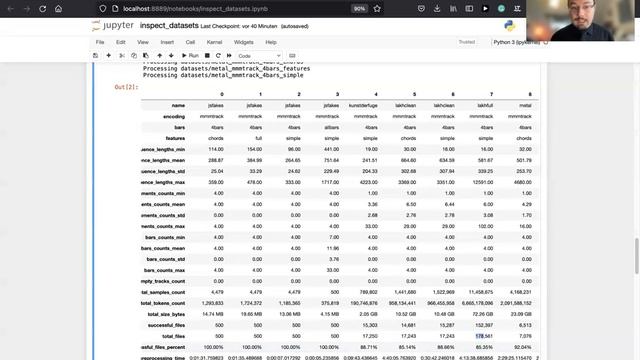
Task: Click the 'successful_files' row label
Action: pyautogui.click(x=167, y=325)
